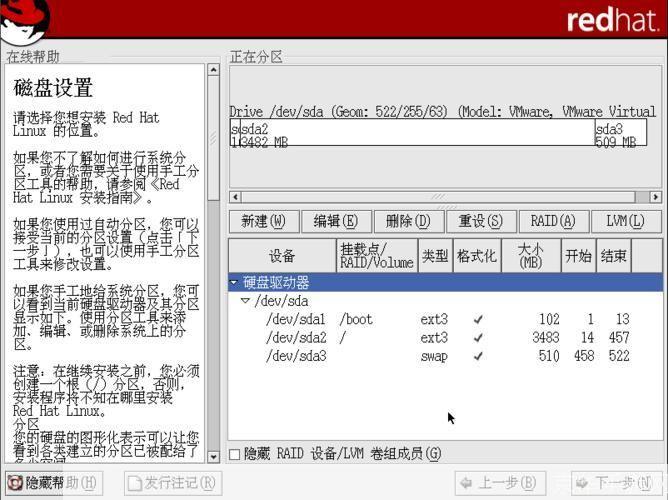This screenshot has height=500, width=668.
Task: Click the help panel scroll-up arrow
Action: (213, 70)
